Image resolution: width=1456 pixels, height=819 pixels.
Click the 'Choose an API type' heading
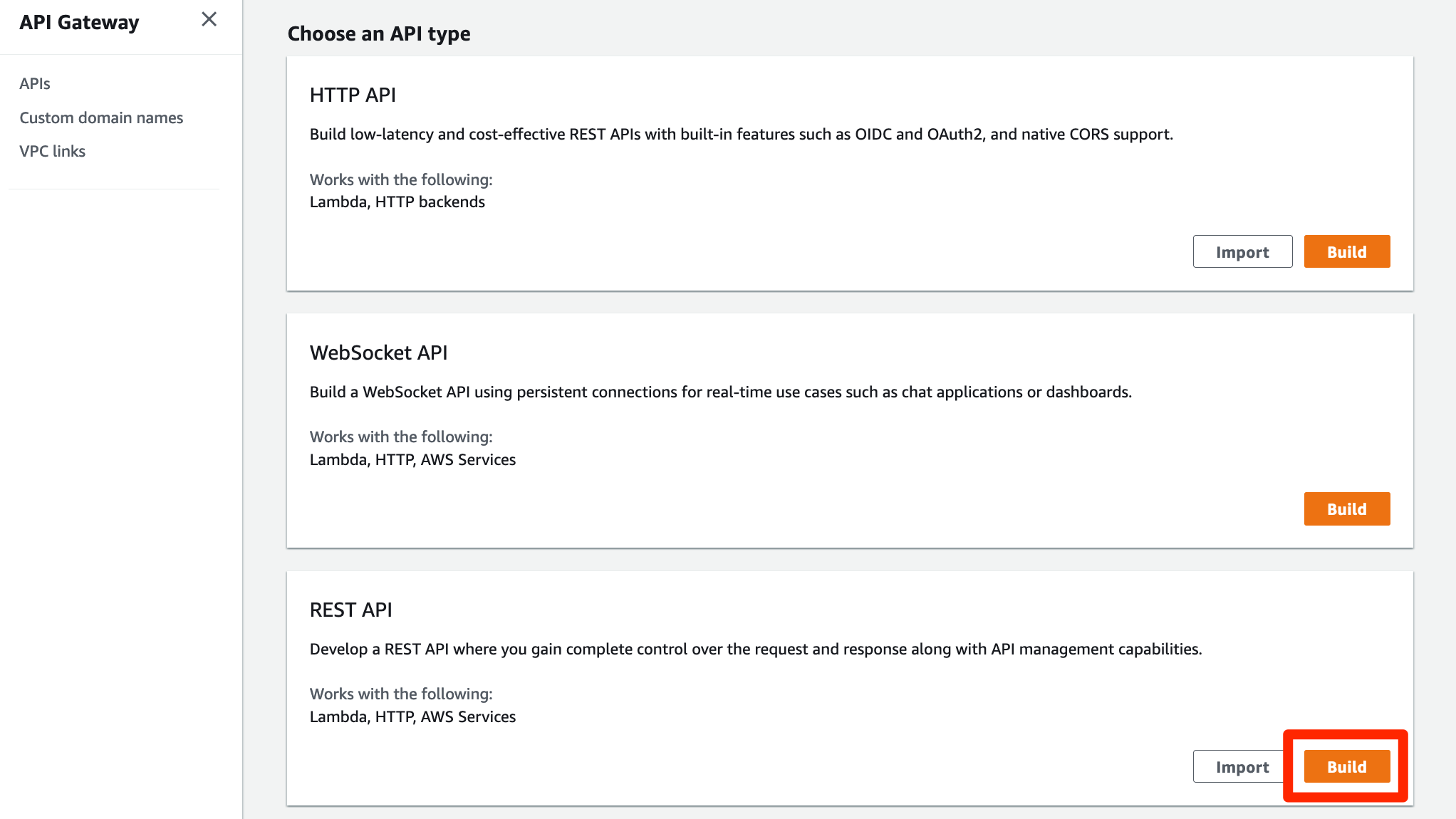(378, 33)
